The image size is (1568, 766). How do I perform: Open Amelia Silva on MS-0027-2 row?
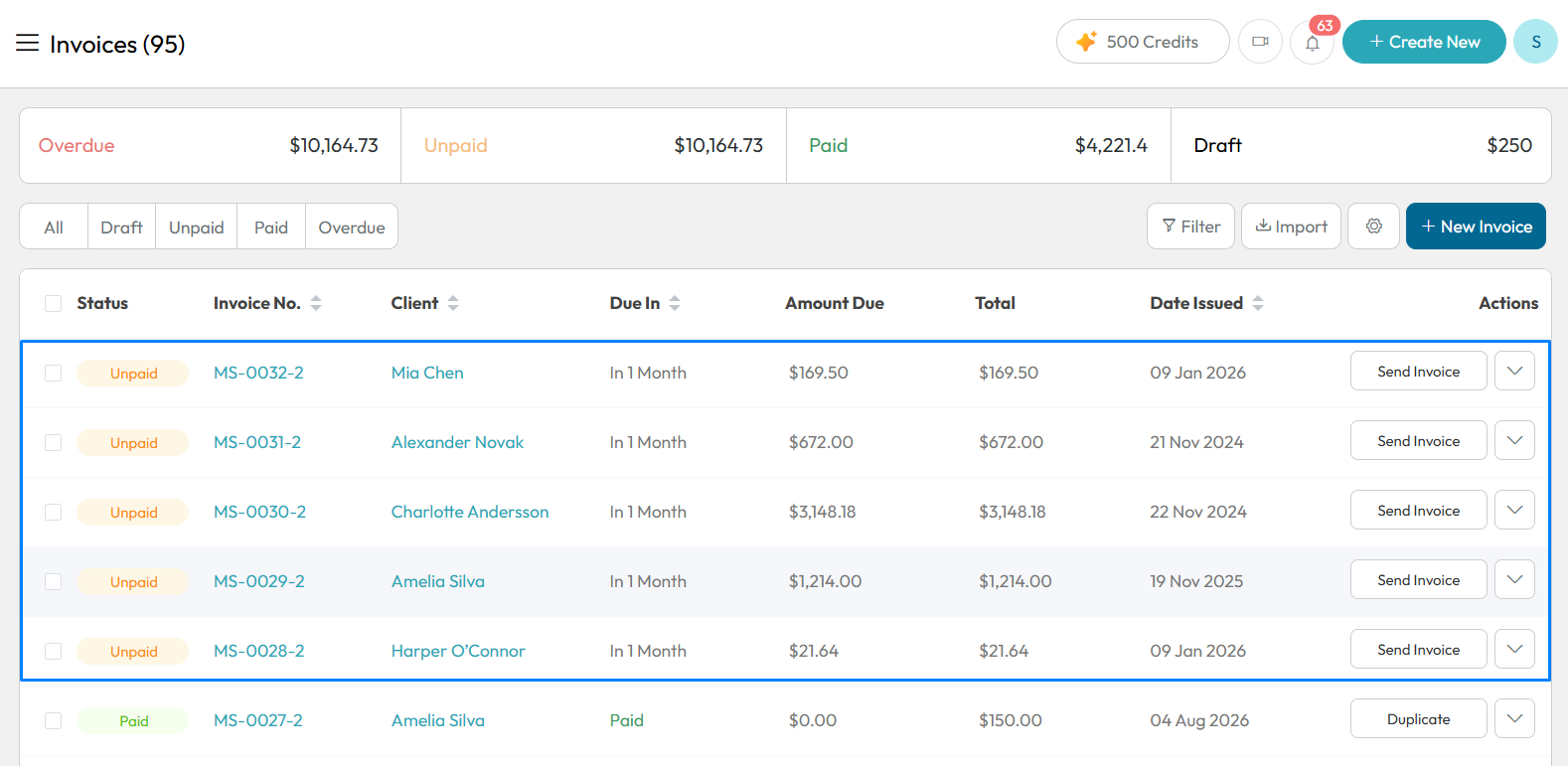pos(438,720)
